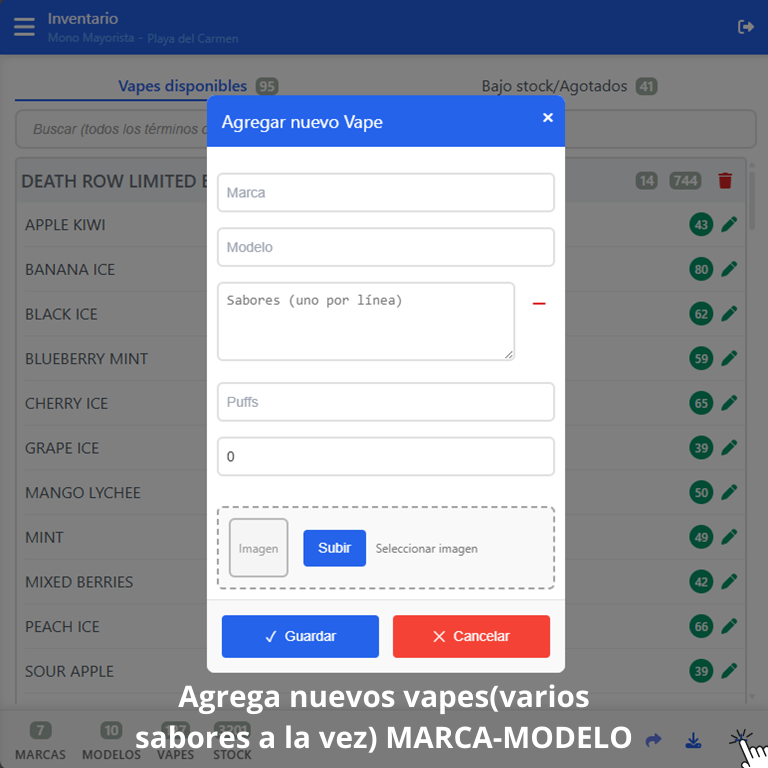Viewport: 768px width, 768px height.
Task: Click the Sabores textarea
Action: click(365, 321)
